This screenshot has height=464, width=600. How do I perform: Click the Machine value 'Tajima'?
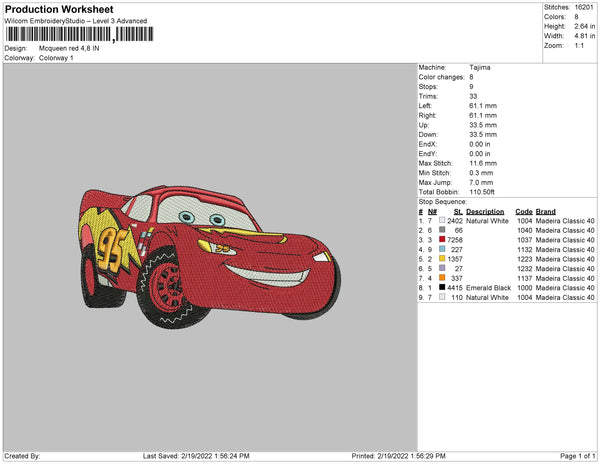[480, 67]
